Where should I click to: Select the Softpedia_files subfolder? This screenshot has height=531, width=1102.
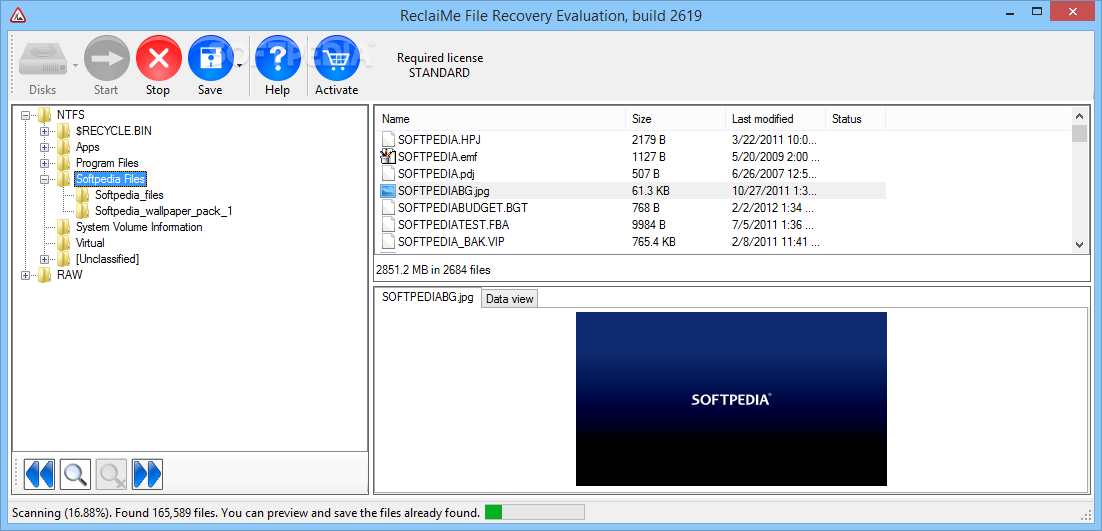point(129,195)
